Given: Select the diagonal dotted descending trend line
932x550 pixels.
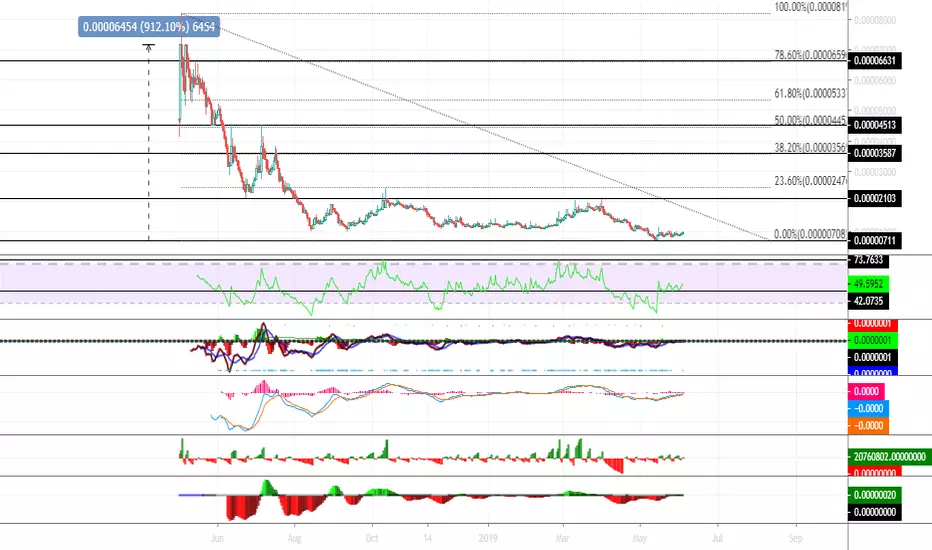Looking at the screenshot, I should (474, 127).
